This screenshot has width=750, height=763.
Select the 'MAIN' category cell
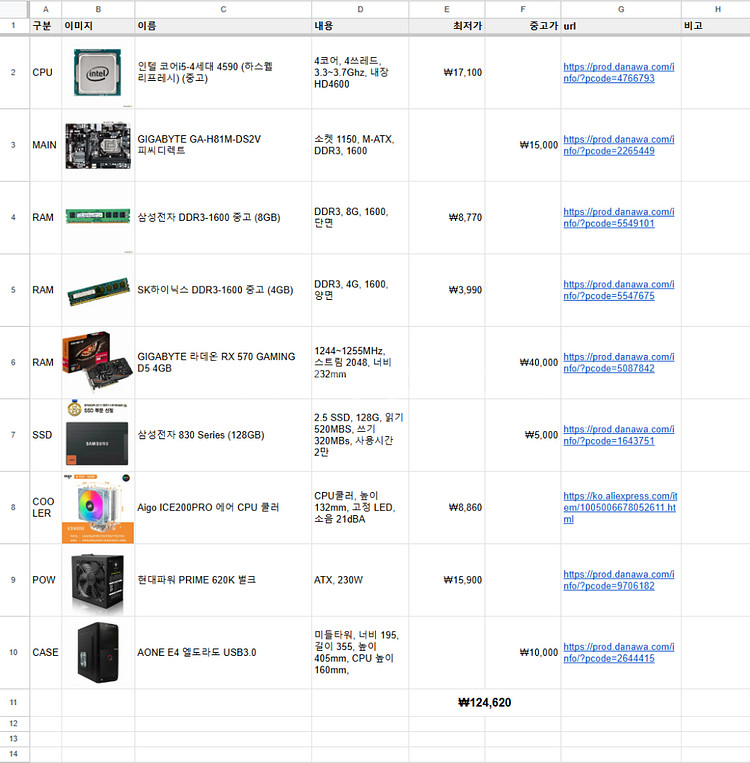[45, 145]
